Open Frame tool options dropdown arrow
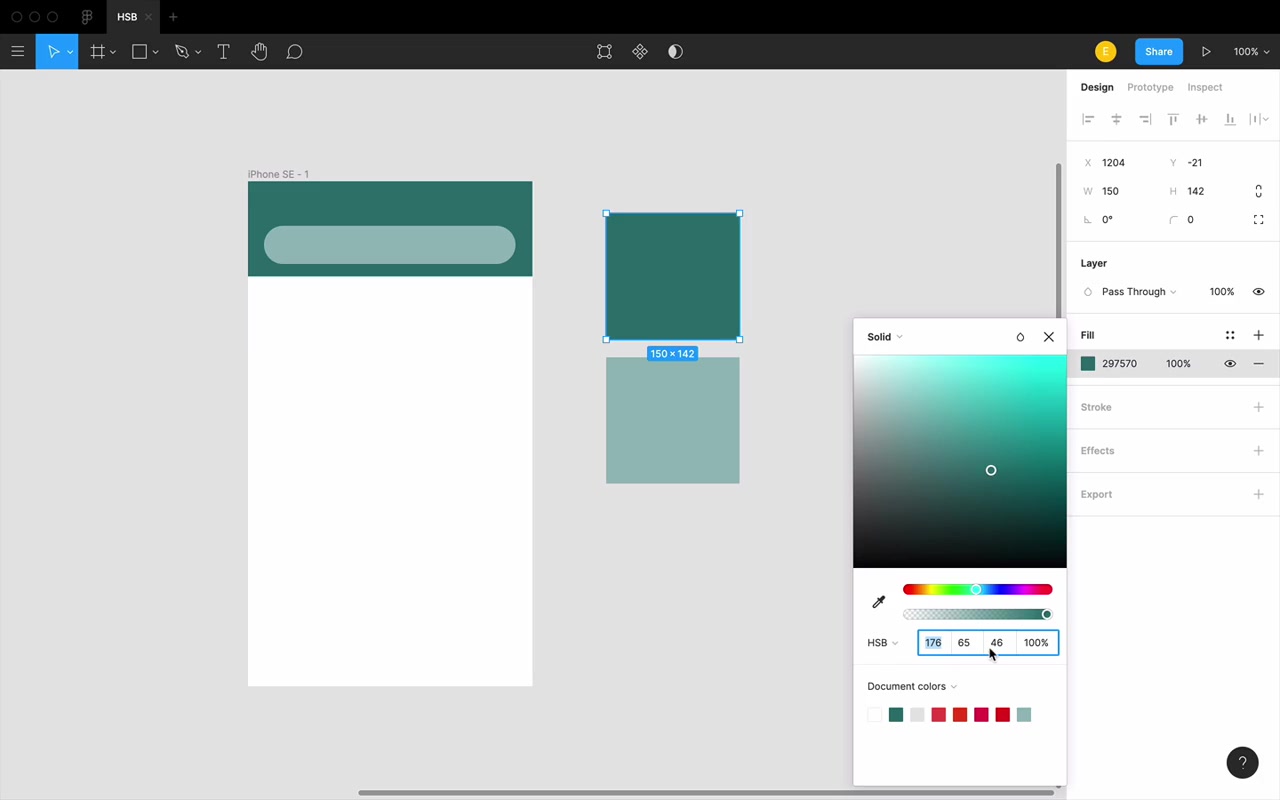 tap(112, 52)
